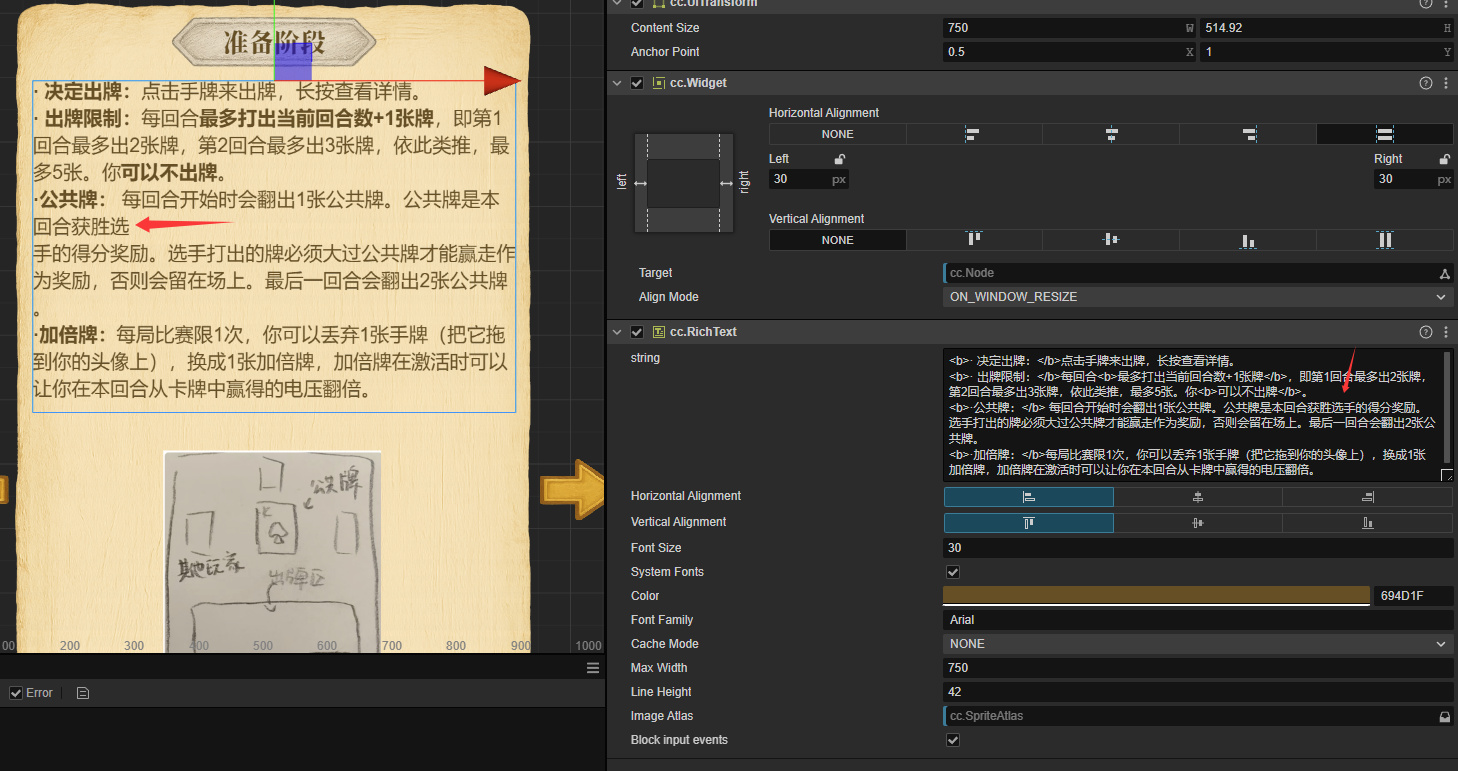1458x771 pixels.
Task: Collapse the cc.Widget component section
Action: 618,83
